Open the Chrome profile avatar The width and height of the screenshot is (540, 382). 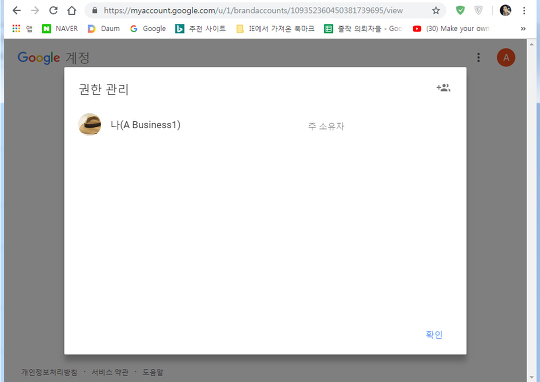(505, 10)
